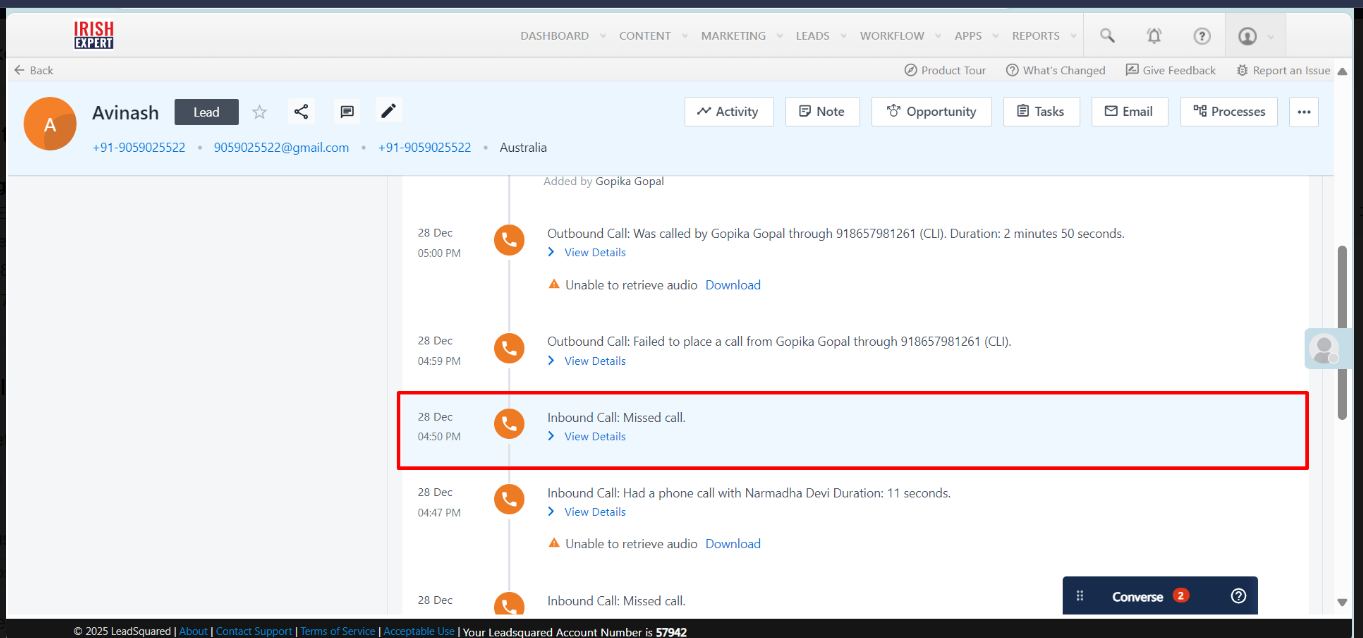Open the DASHBOARD menu
Image resolution: width=1363 pixels, height=638 pixels.
[554, 36]
